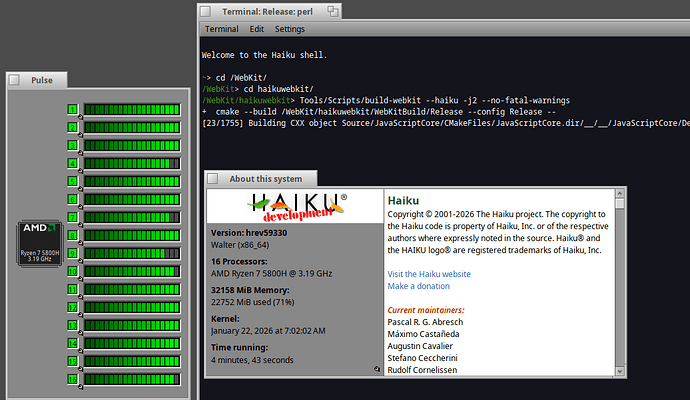Click the CPU 4 activity bar

click(x=130, y=163)
